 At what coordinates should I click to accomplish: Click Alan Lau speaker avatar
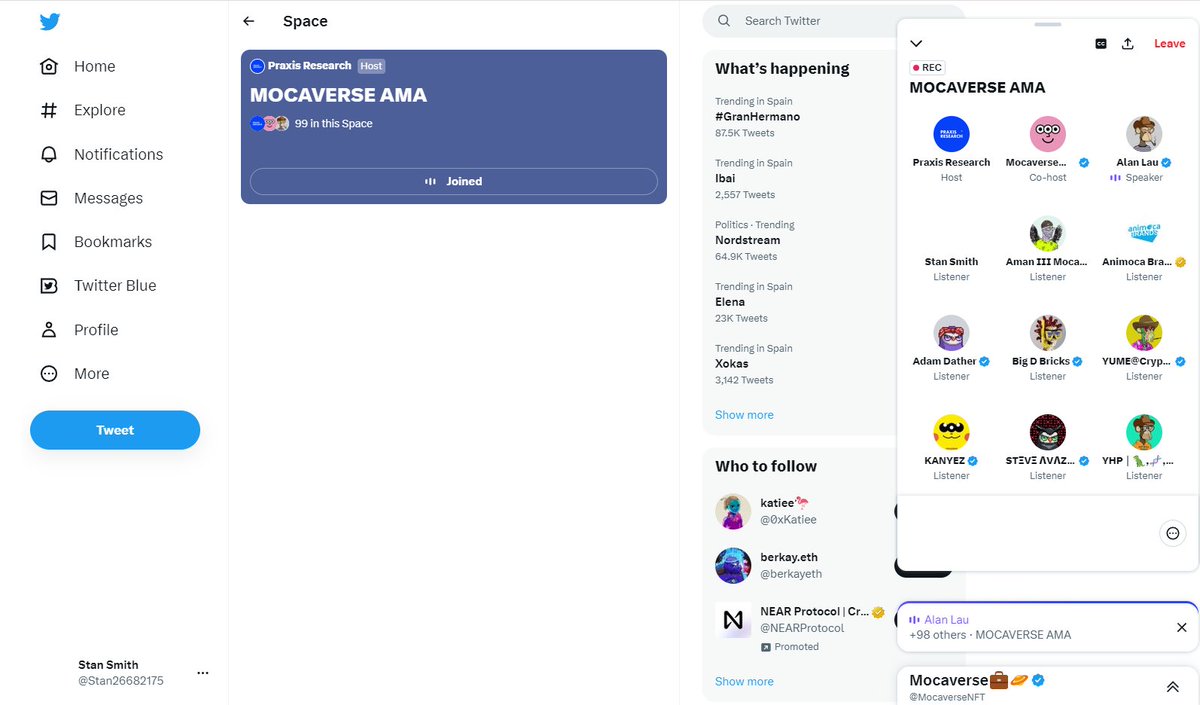(1144, 134)
